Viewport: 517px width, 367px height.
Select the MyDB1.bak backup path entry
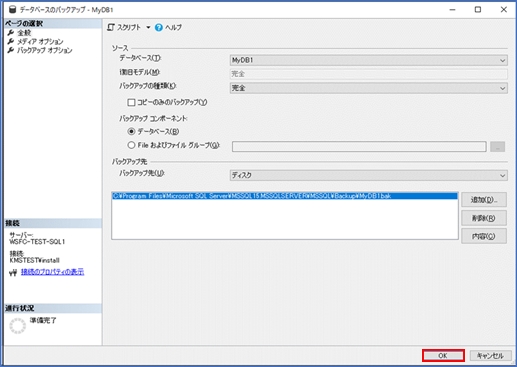tap(285, 196)
